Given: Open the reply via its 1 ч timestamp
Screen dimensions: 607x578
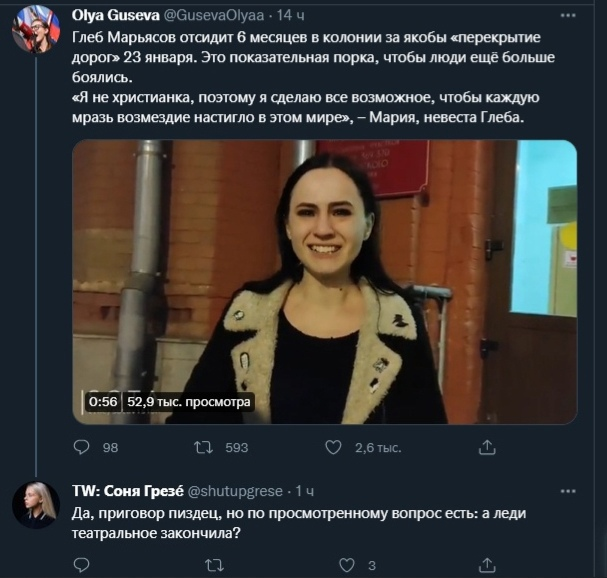Looking at the screenshot, I should (x=305, y=491).
